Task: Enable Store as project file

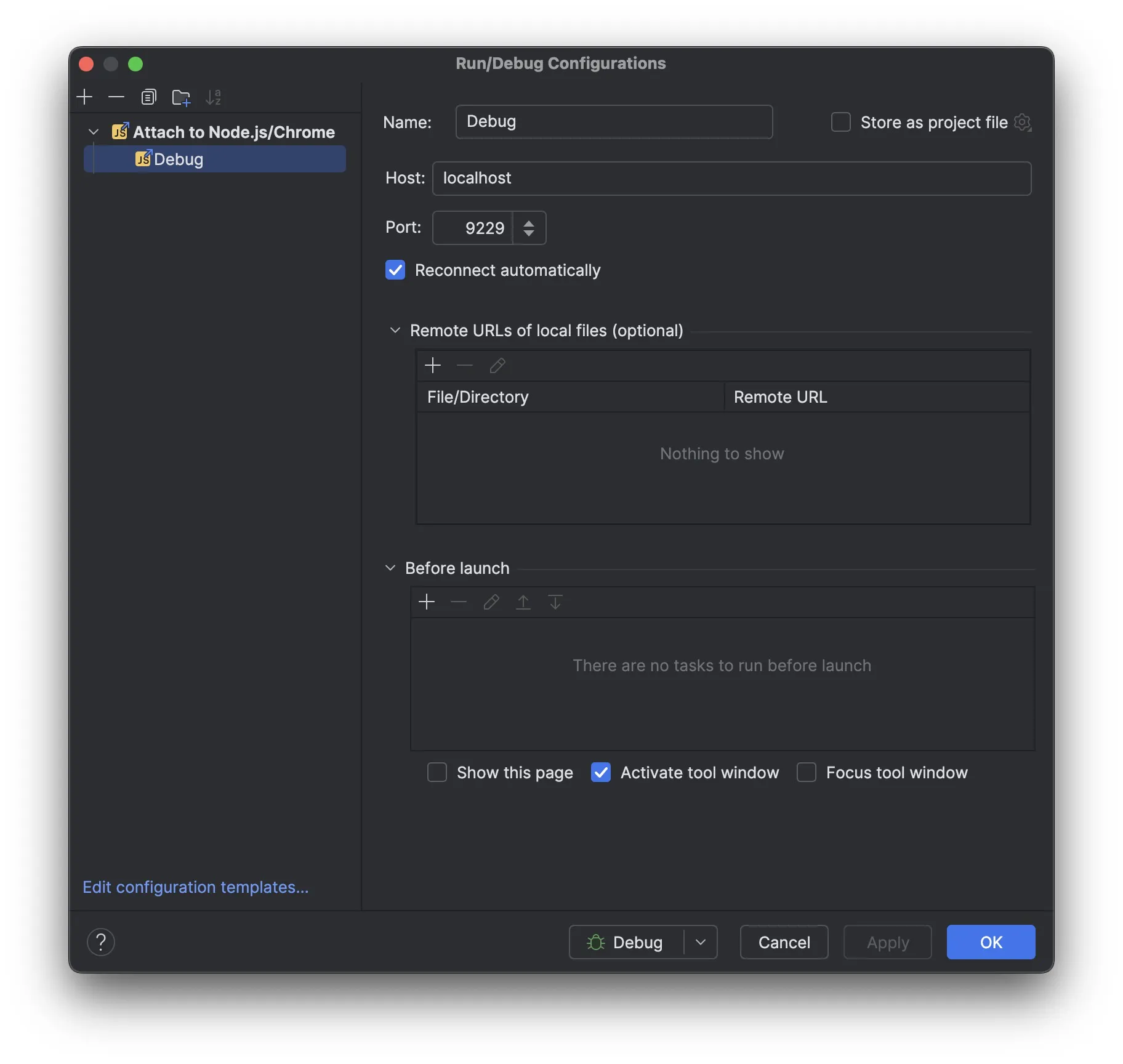Action: click(841, 123)
